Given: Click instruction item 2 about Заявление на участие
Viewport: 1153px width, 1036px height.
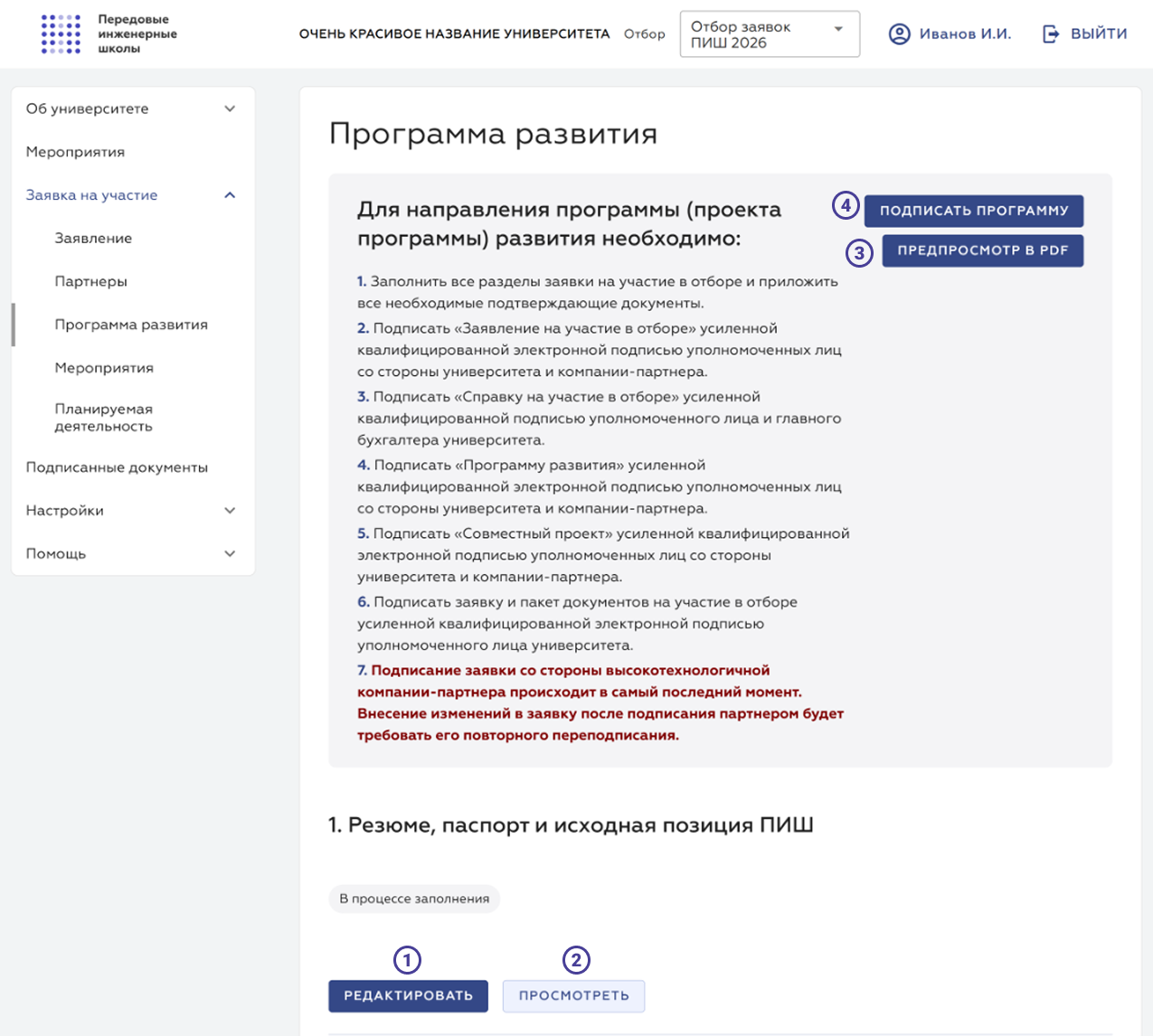Looking at the screenshot, I should 600,350.
